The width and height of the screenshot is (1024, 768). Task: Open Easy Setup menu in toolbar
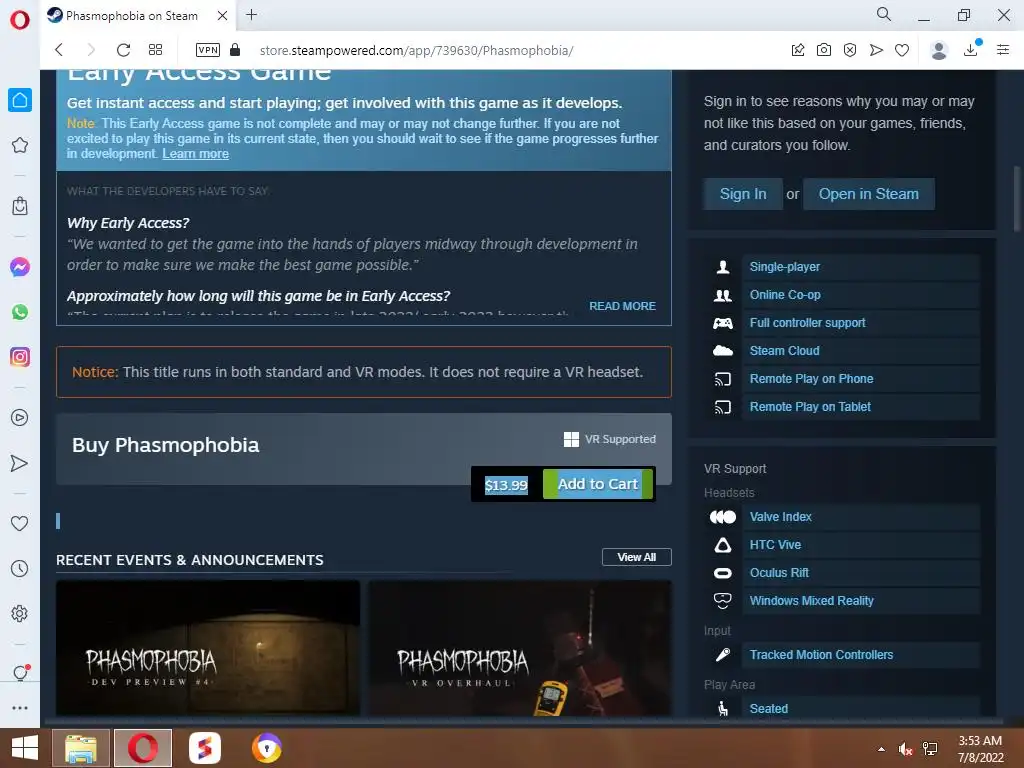click(x=1003, y=50)
